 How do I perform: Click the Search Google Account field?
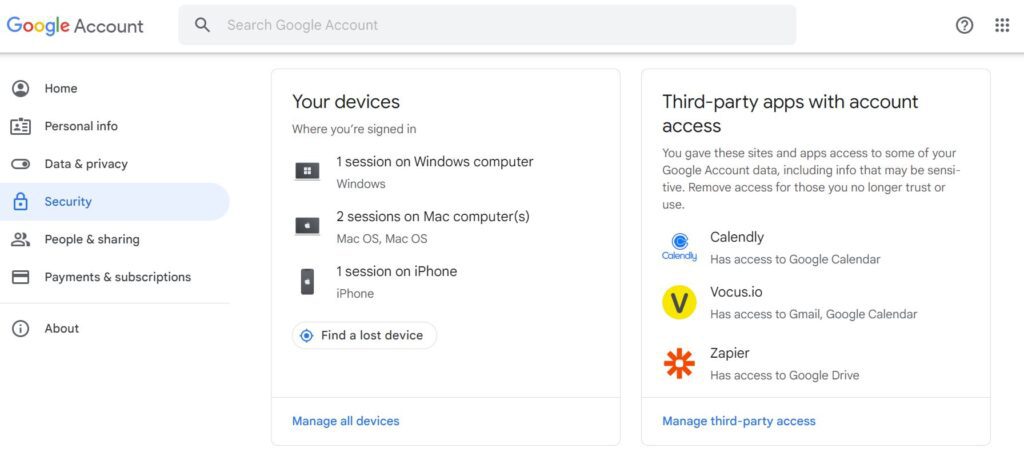click(x=500, y=25)
